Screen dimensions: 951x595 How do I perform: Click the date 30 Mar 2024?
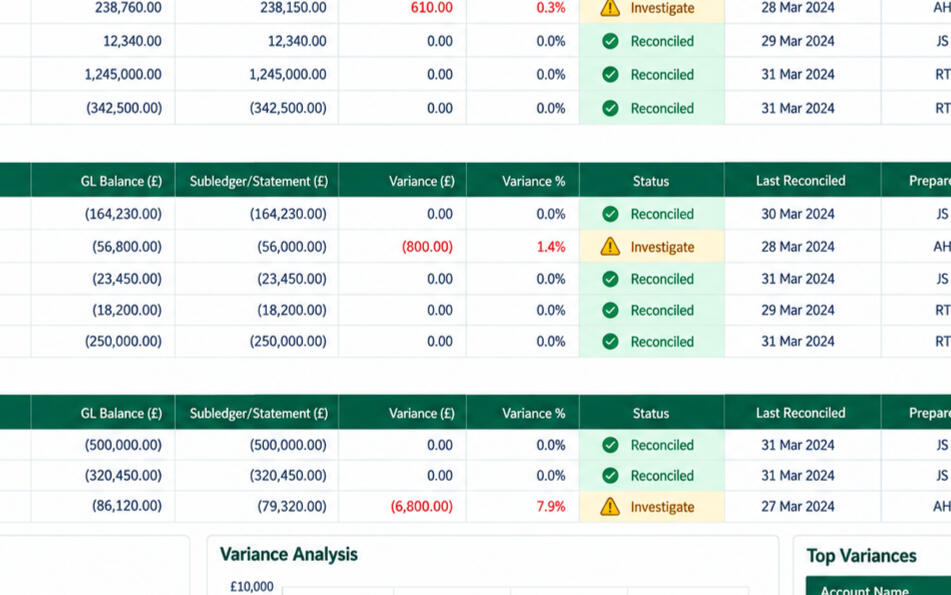798,214
